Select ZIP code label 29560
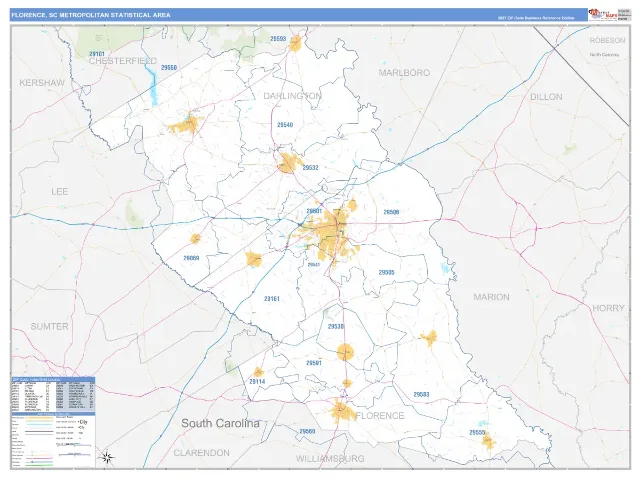Viewport: 640px width, 480px height. (x=307, y=431)
